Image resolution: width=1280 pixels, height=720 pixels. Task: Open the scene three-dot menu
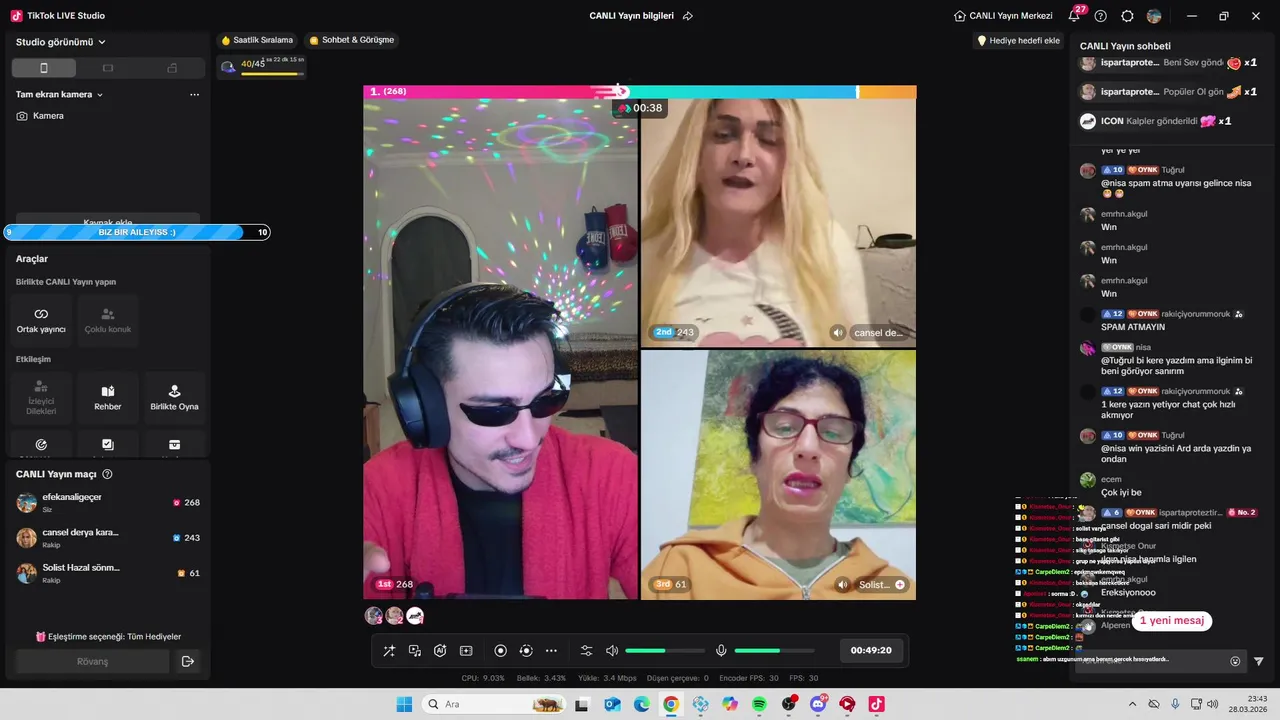pyautogui.click(x=194, y=95)
